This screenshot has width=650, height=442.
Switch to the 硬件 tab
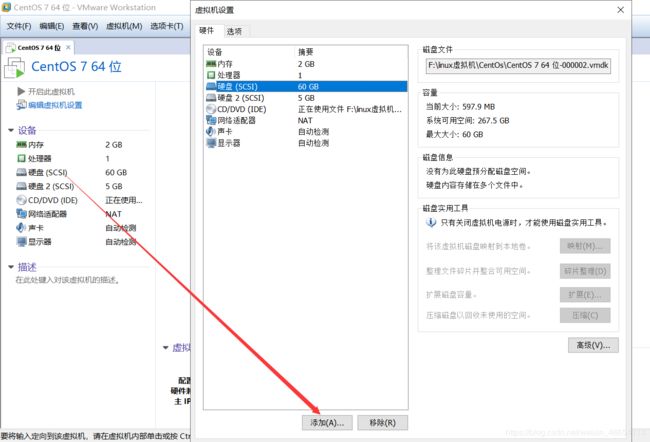click(206, 30)
